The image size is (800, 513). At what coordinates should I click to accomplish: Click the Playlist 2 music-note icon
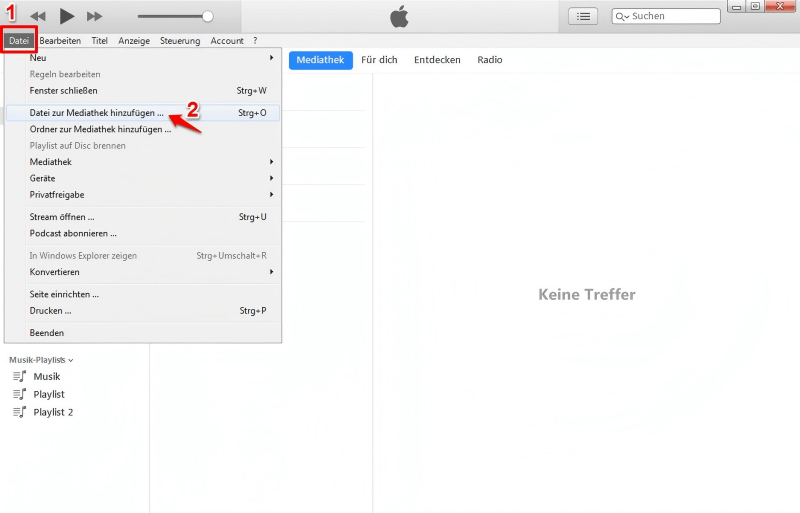(x=19, y=412)
